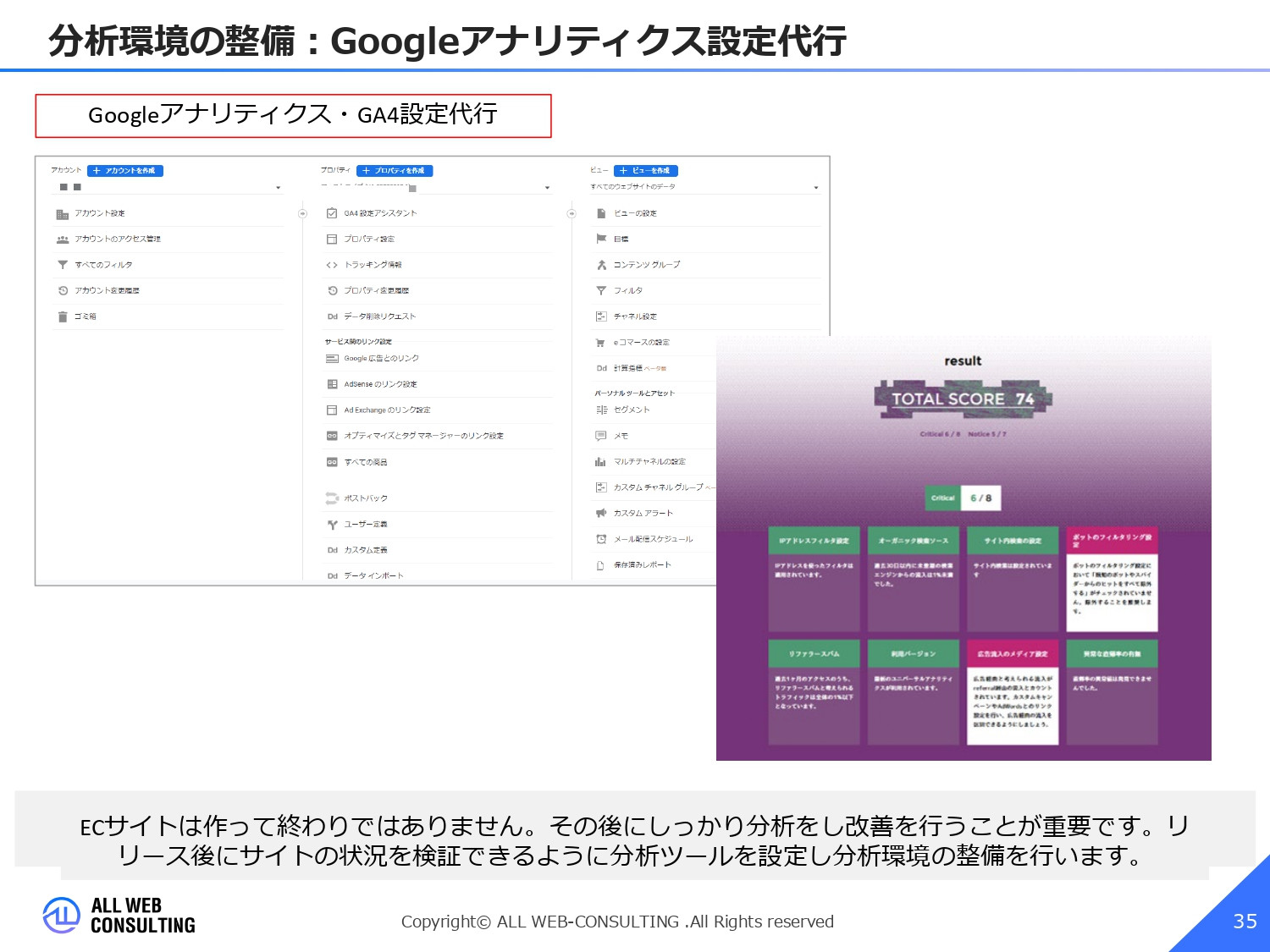This screenshot has width=1270, height=952.
Task: Select トラッキング情報 in the property column
Action: 373,264
